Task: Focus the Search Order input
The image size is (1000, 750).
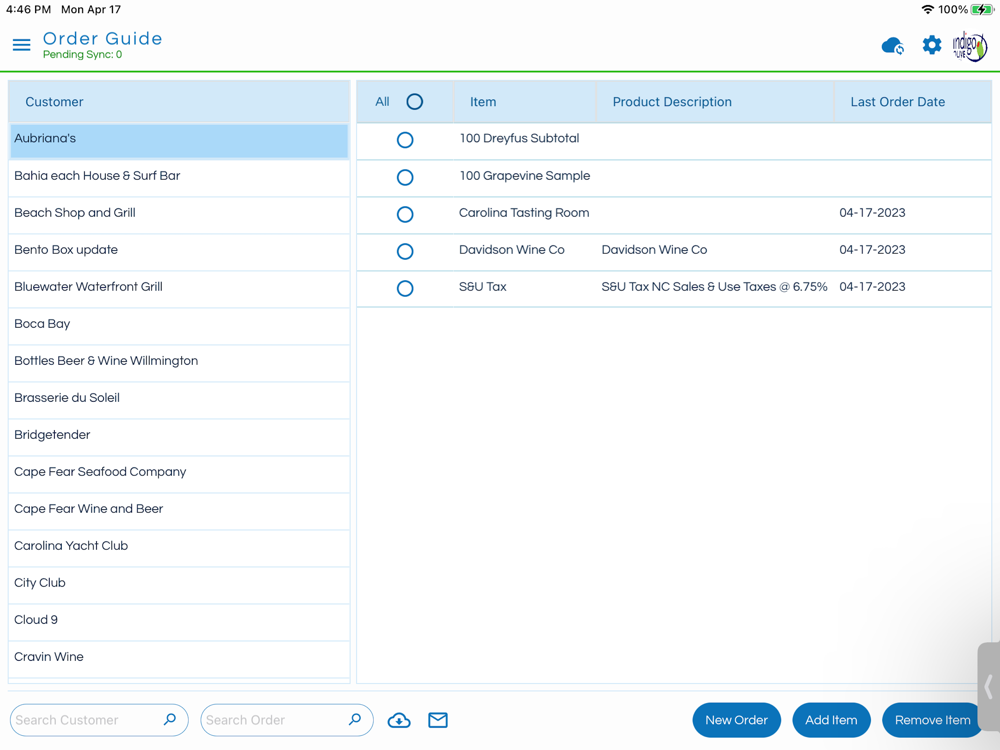Action: tap(286, 720)
